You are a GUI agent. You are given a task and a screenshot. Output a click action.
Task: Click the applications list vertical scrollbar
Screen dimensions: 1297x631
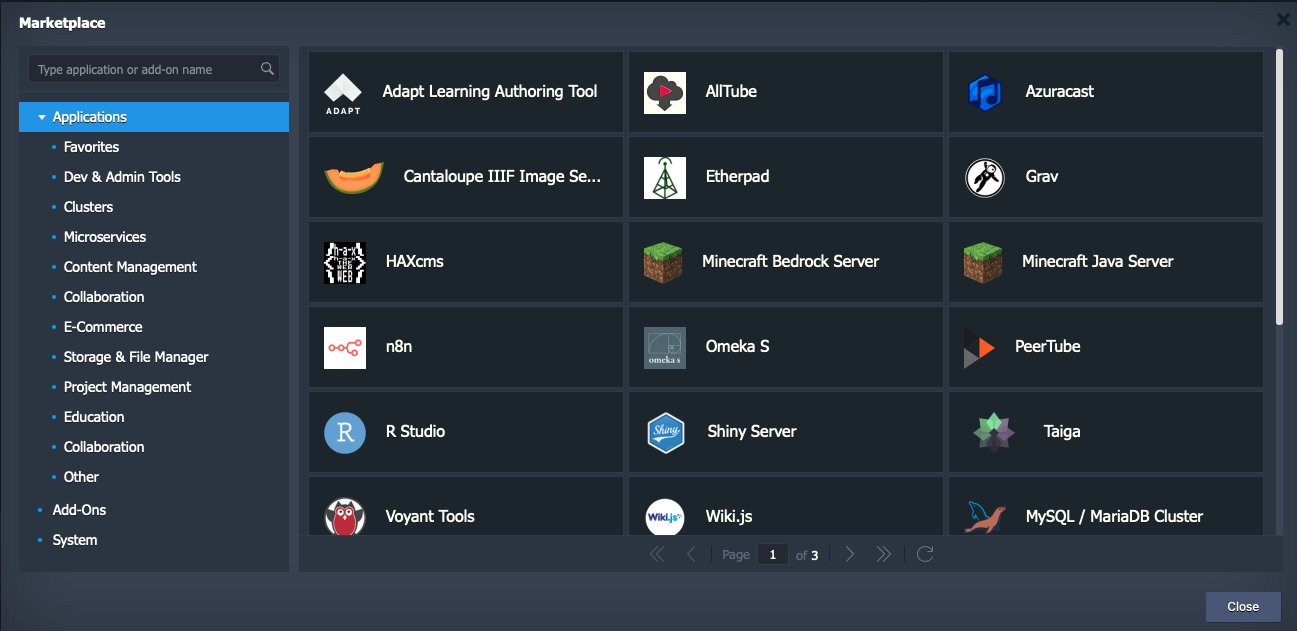(x=1279, y=187)
